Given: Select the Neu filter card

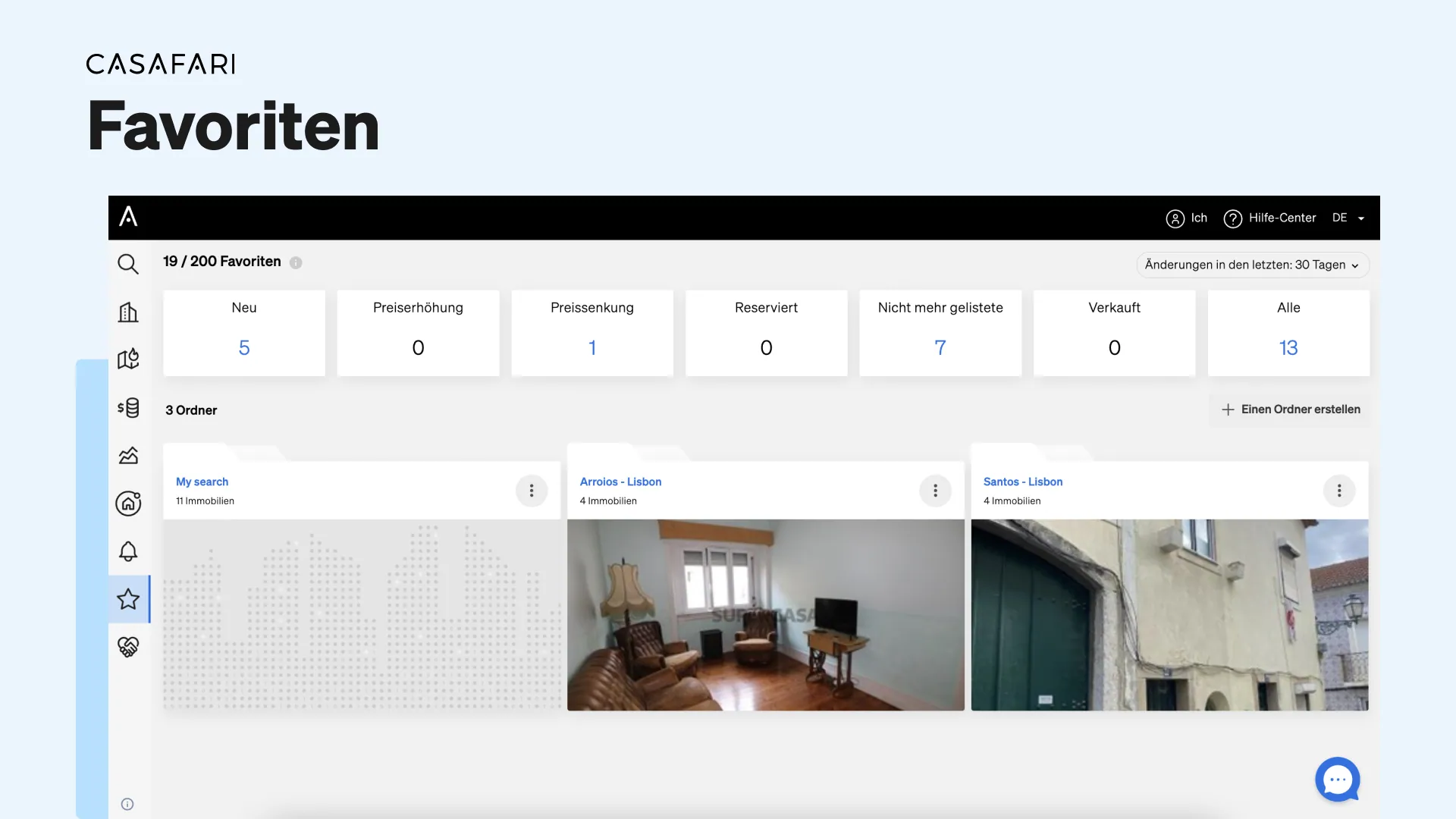Looking at the screenshot, I should click(x=244, y=333).
